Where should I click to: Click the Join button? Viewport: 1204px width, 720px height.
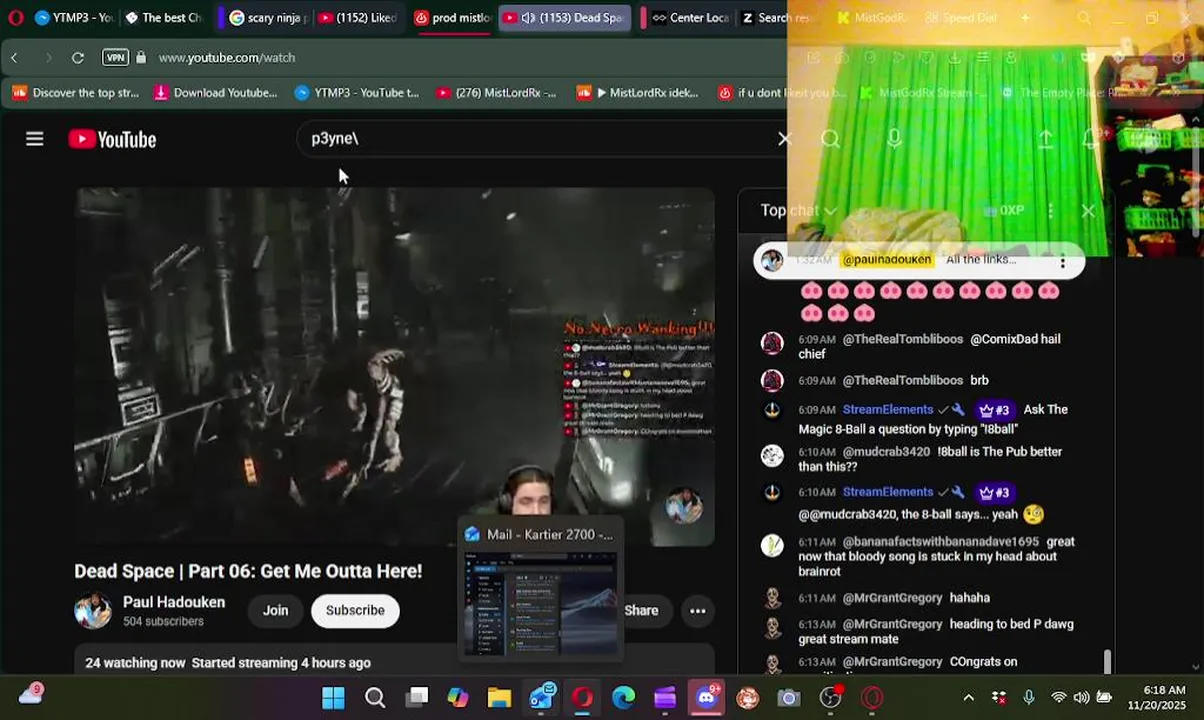(x=275, y=610)
